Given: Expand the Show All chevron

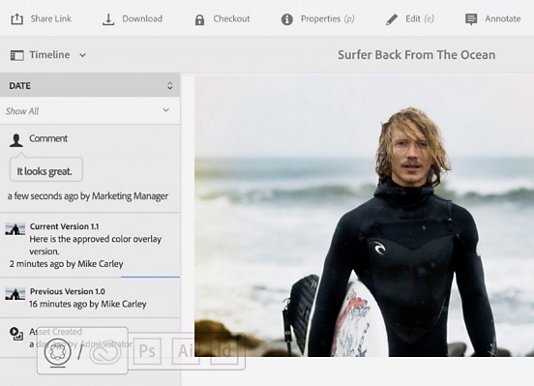Looking at the screenshot, I should (166, 110).
